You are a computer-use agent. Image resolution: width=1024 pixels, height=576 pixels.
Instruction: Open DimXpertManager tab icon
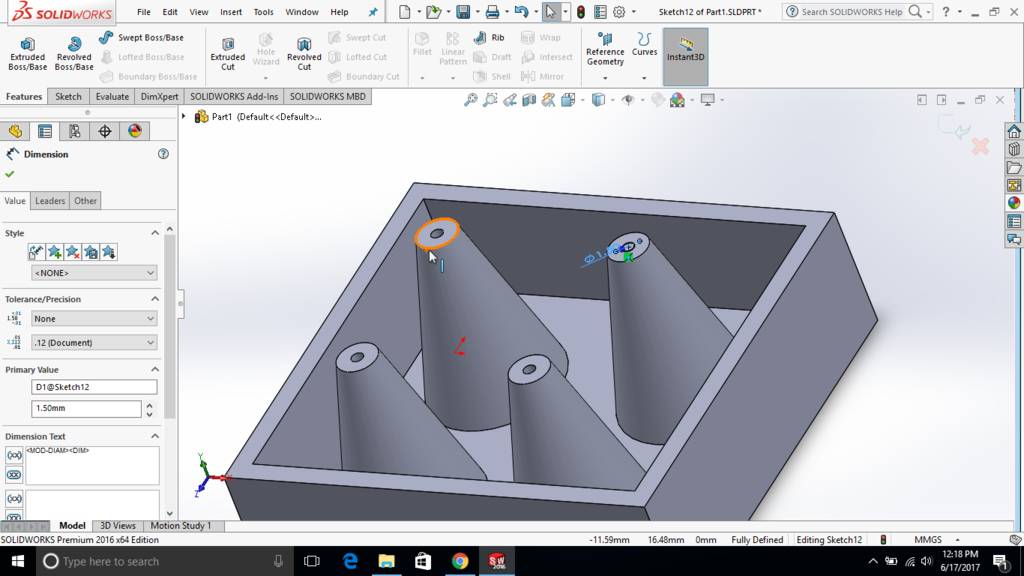click(104, 131)
